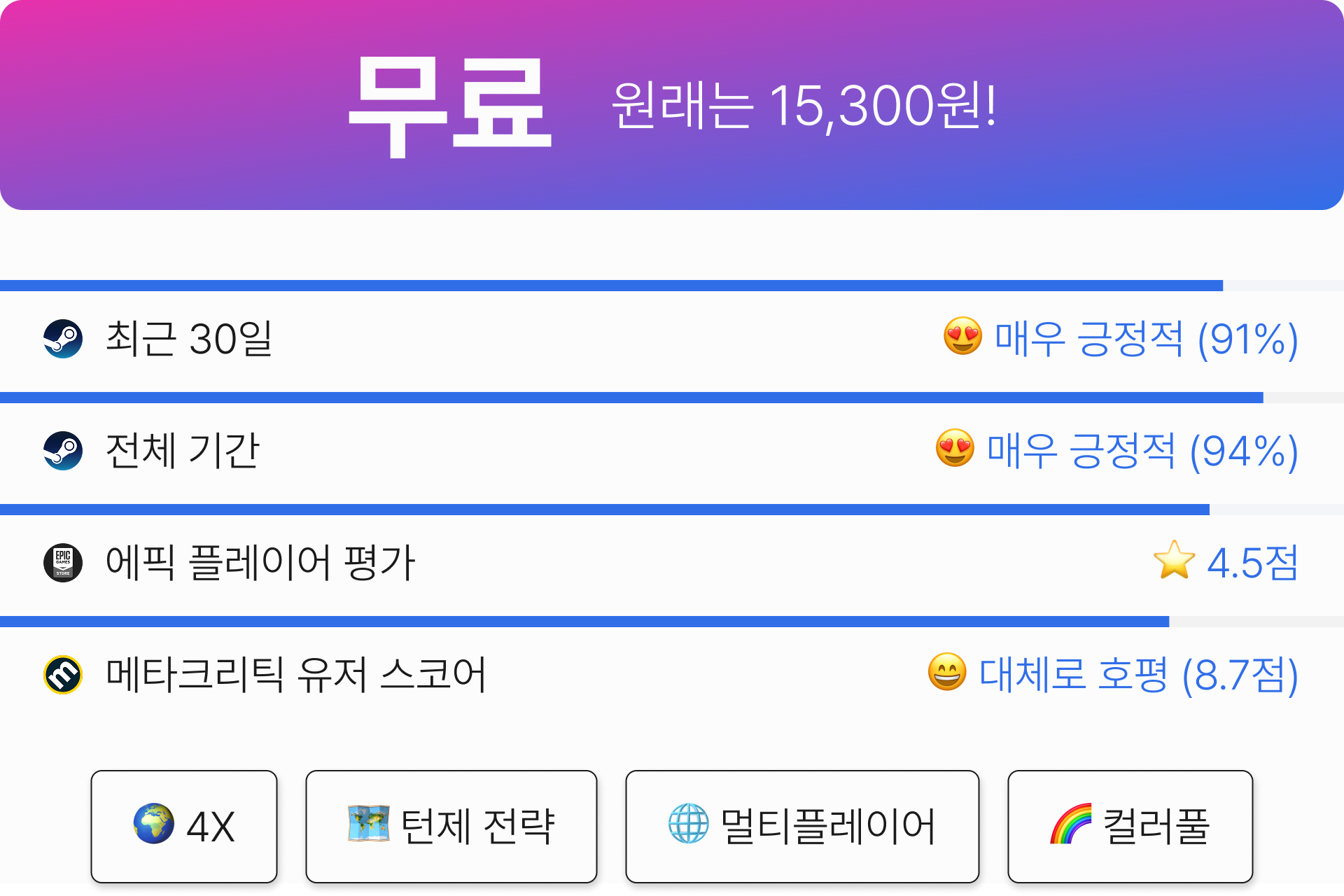Click the Metacritic logo icon
Image resolution: width=1344 pixels, height=896 pixels.
tap(63, 675)
